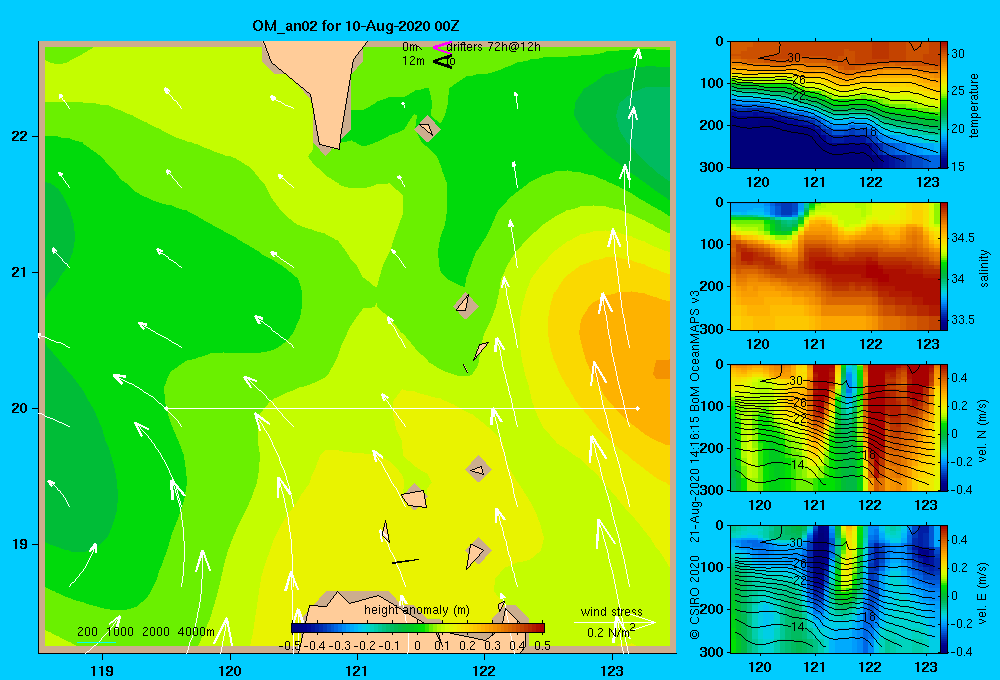Click the latitude 22 tick label on map
This screenshot has width=1000, height=680.
(19, 137)
